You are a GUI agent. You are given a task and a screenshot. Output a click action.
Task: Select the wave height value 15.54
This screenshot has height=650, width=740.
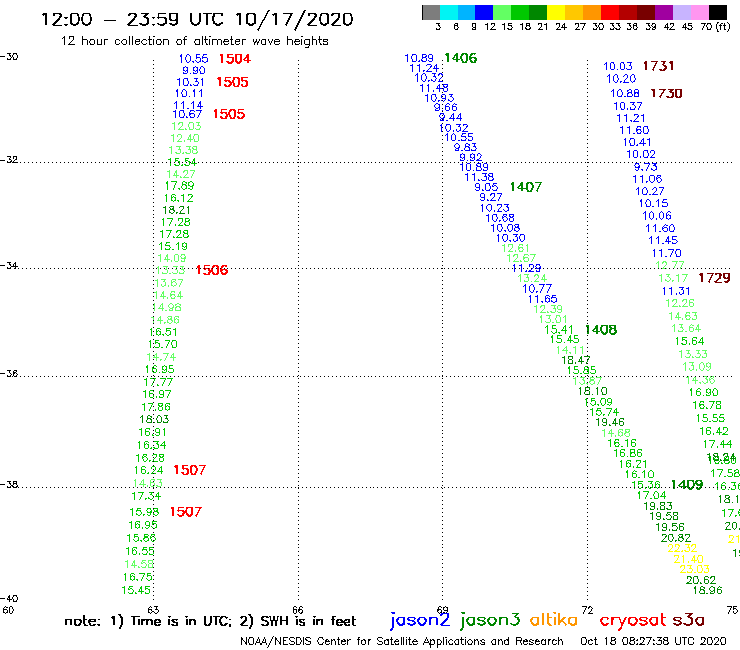182,162
